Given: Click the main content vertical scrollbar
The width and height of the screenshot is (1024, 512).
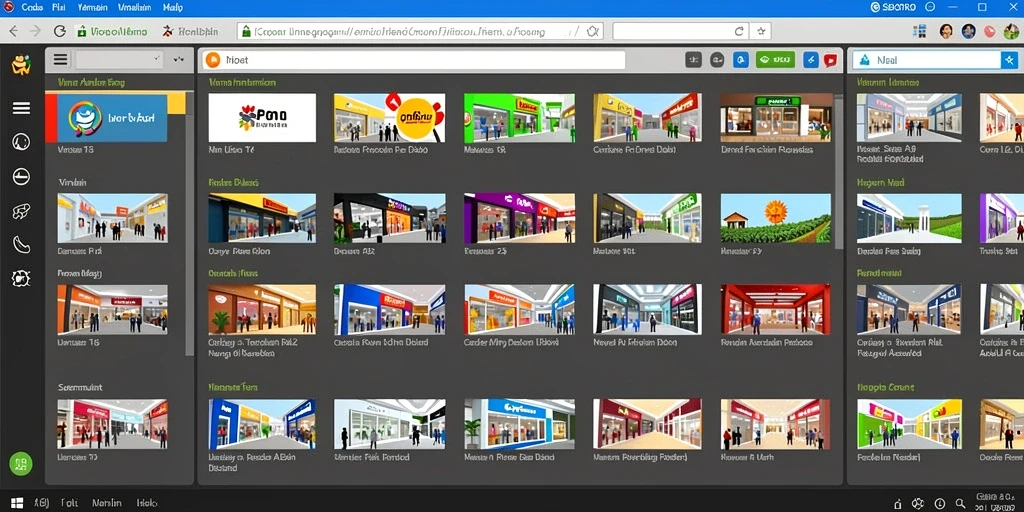Looking at the screenshot, I should (x=839, y=172).
